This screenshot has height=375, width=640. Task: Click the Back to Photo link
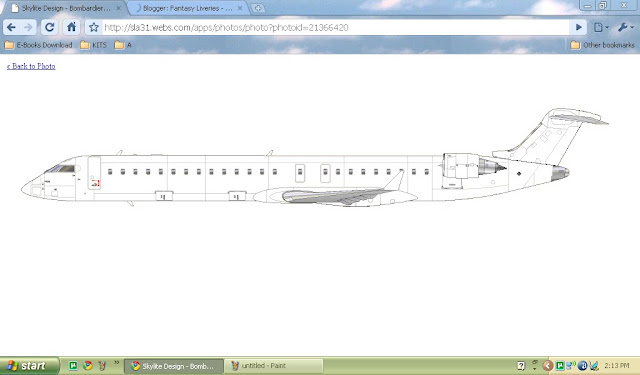click(x=31, y=66)
